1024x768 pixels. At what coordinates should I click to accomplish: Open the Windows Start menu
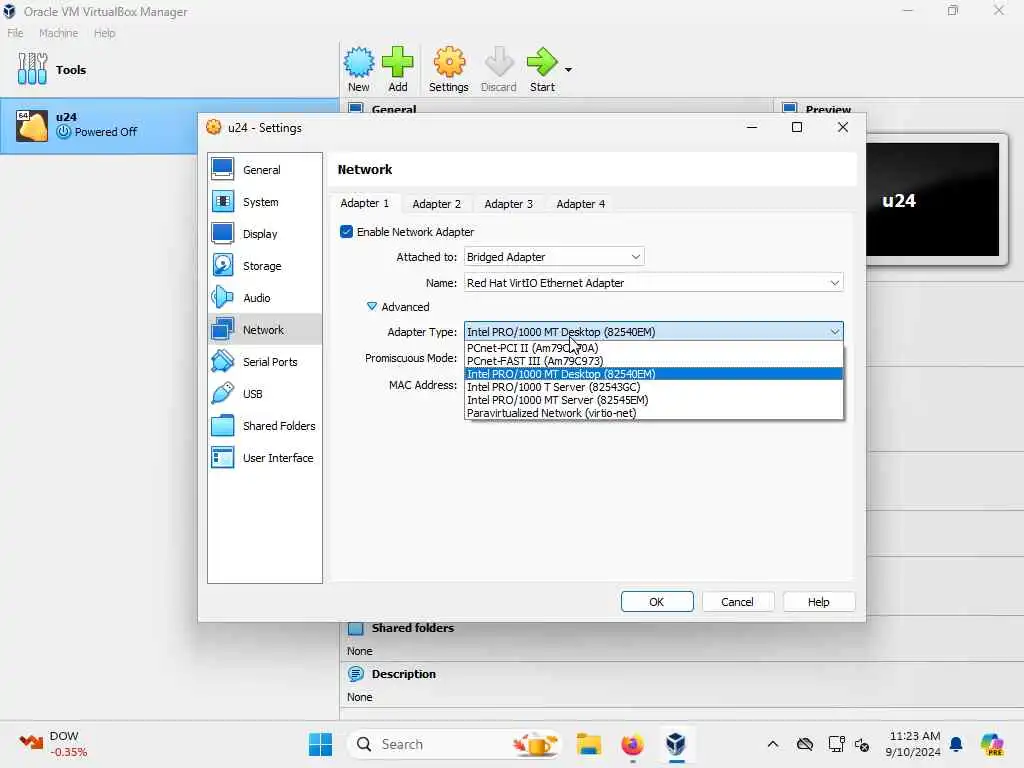click(x=320, y=744)
